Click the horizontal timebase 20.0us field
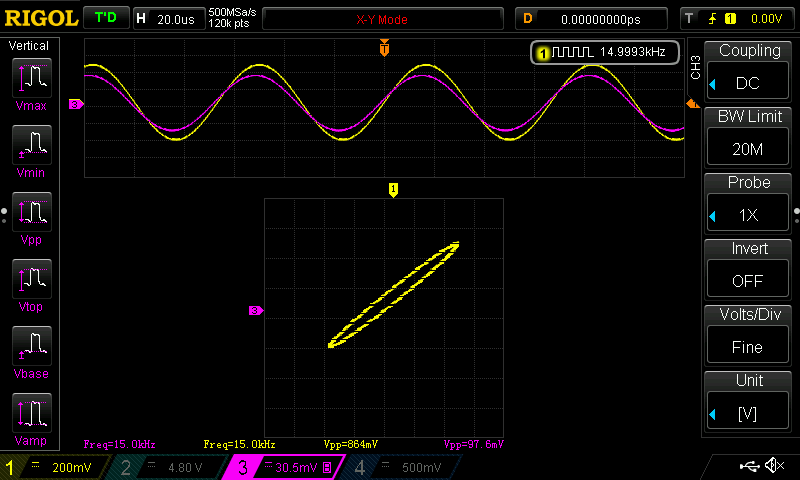 169,19
